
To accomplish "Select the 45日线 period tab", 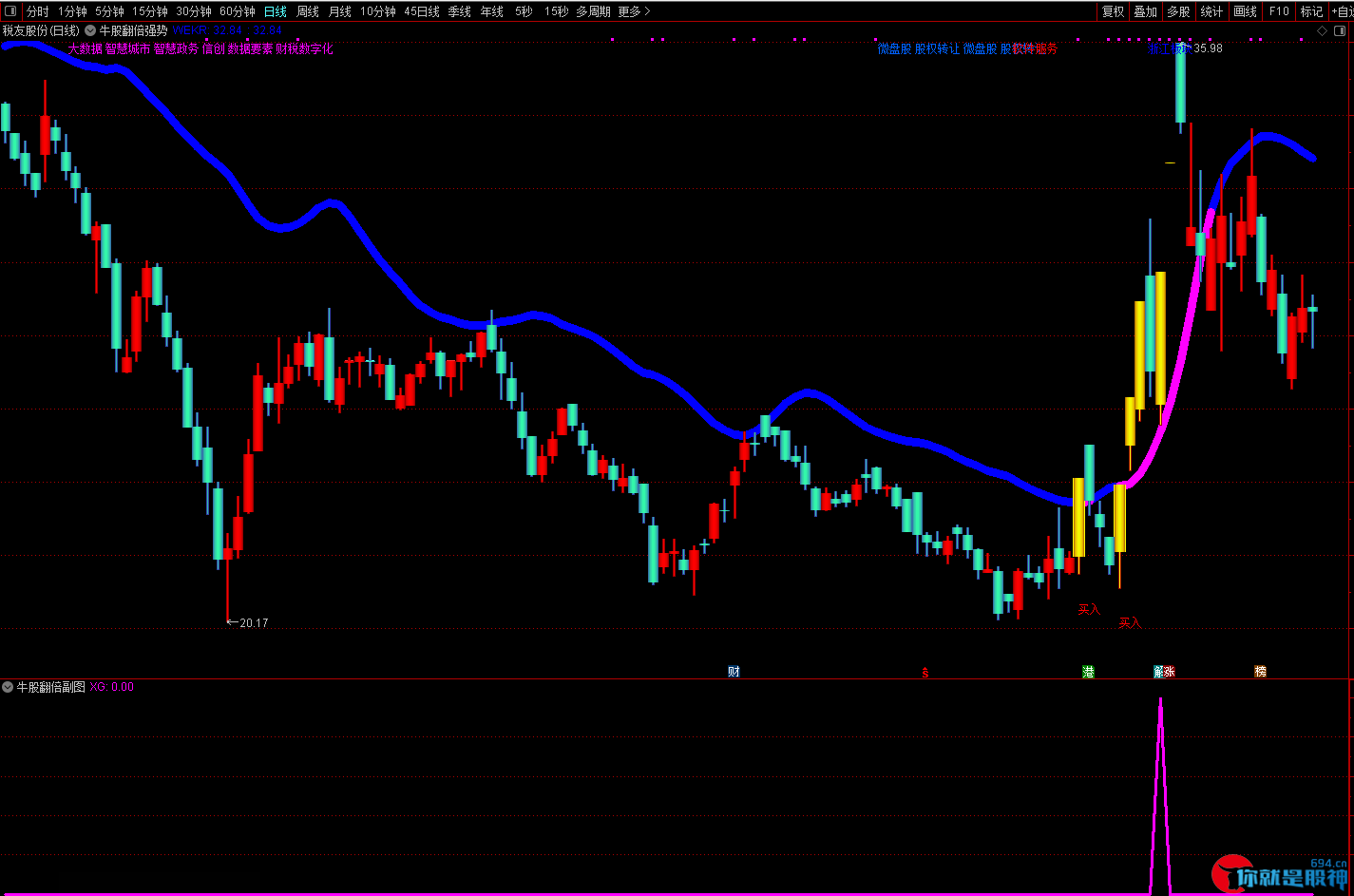I will click(x=422, y=11).
